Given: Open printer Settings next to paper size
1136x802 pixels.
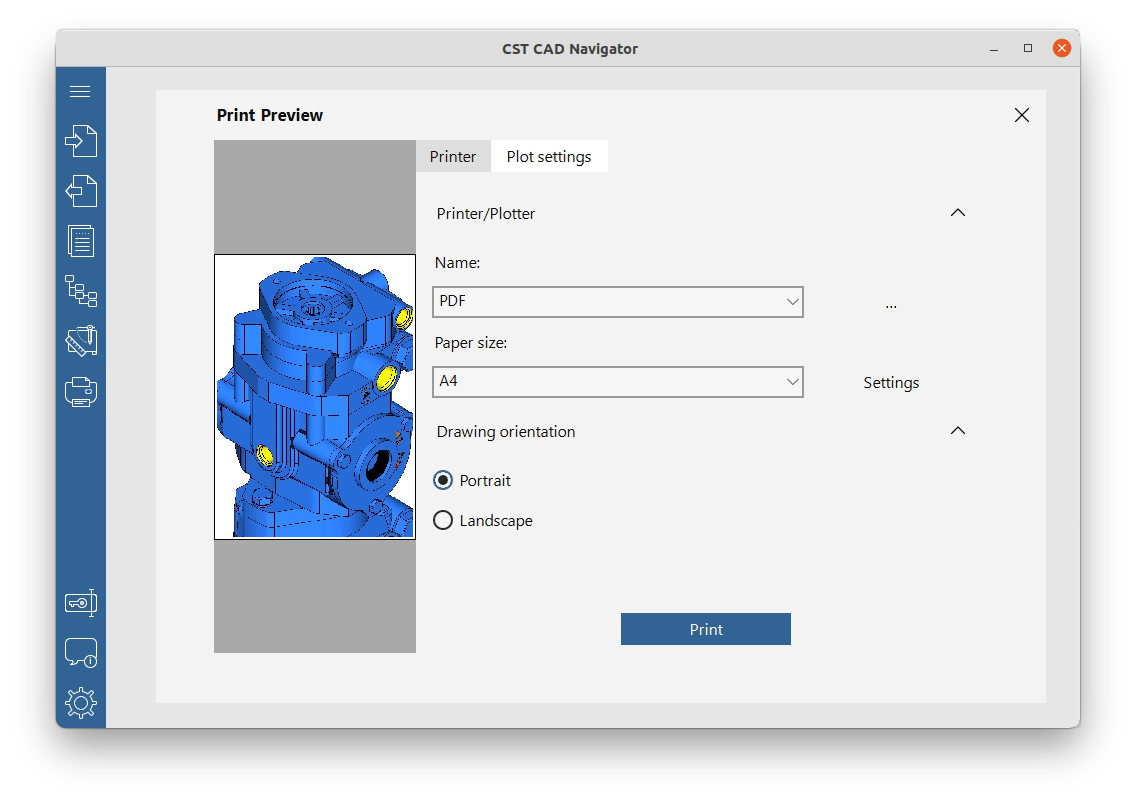Looking at the screenshot, I should [x=890, y=382].
